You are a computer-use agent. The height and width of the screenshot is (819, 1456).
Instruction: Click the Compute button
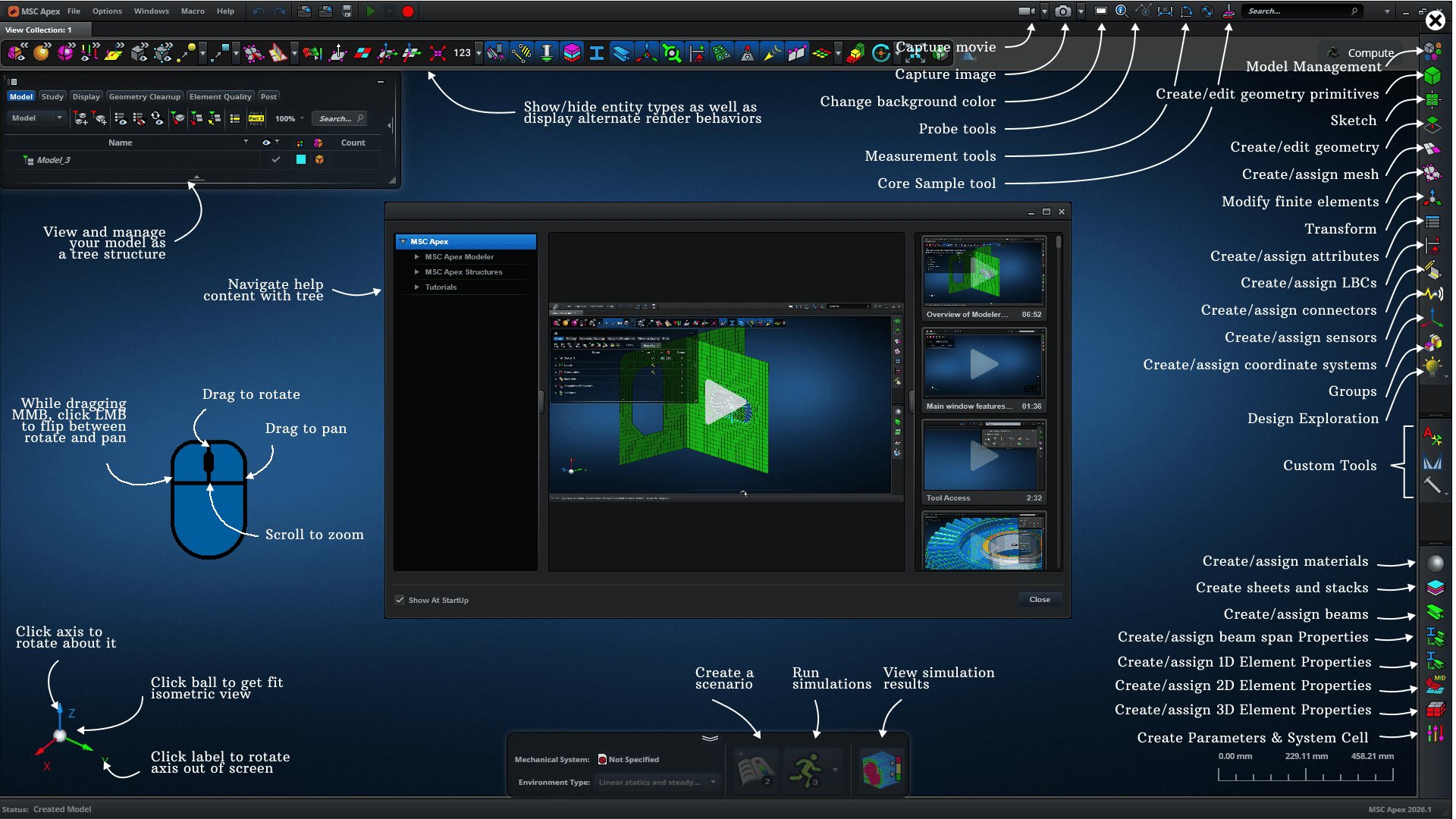(1360, 53)
